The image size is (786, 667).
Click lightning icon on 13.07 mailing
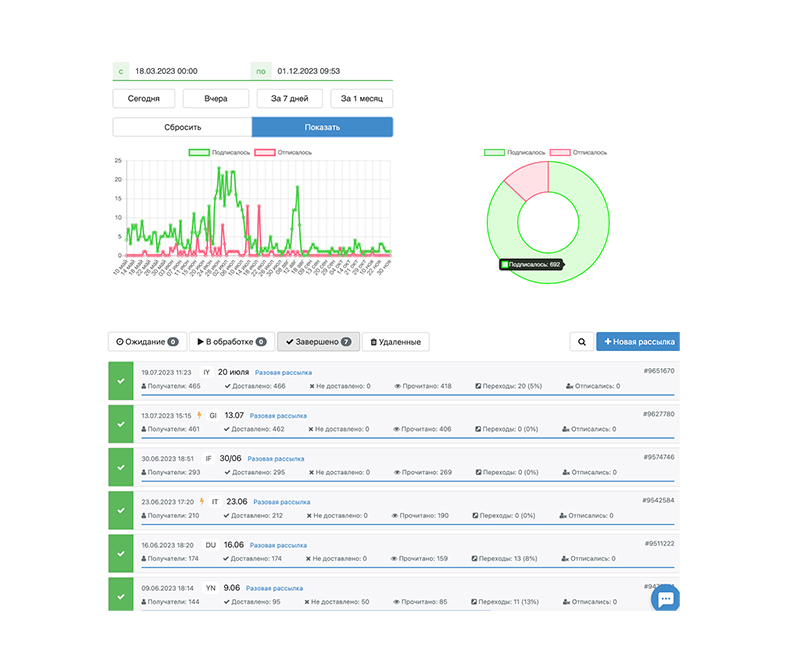200,415
